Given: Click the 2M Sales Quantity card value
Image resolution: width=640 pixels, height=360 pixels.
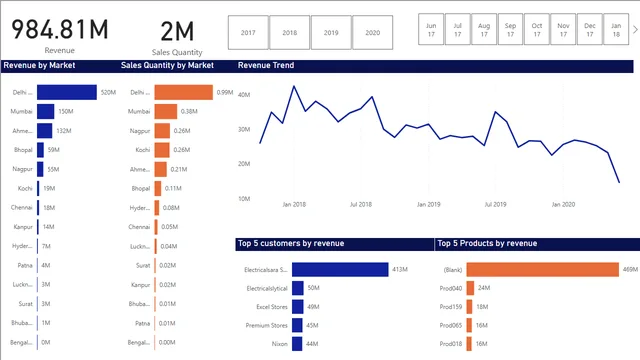Looking at the screenshot, I should tap(177, 31).
